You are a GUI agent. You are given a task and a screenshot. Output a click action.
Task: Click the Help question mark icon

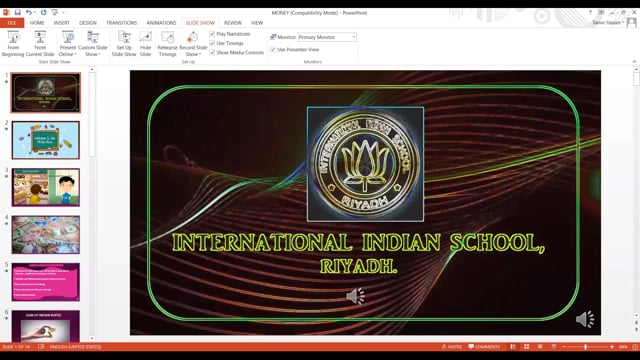(590, 13)
